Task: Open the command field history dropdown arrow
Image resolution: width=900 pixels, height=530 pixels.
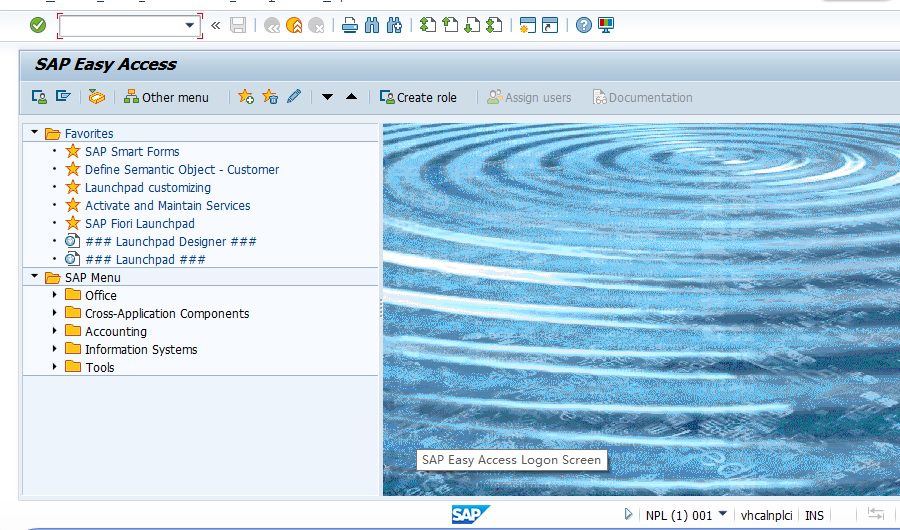Action: pos(190,26)
